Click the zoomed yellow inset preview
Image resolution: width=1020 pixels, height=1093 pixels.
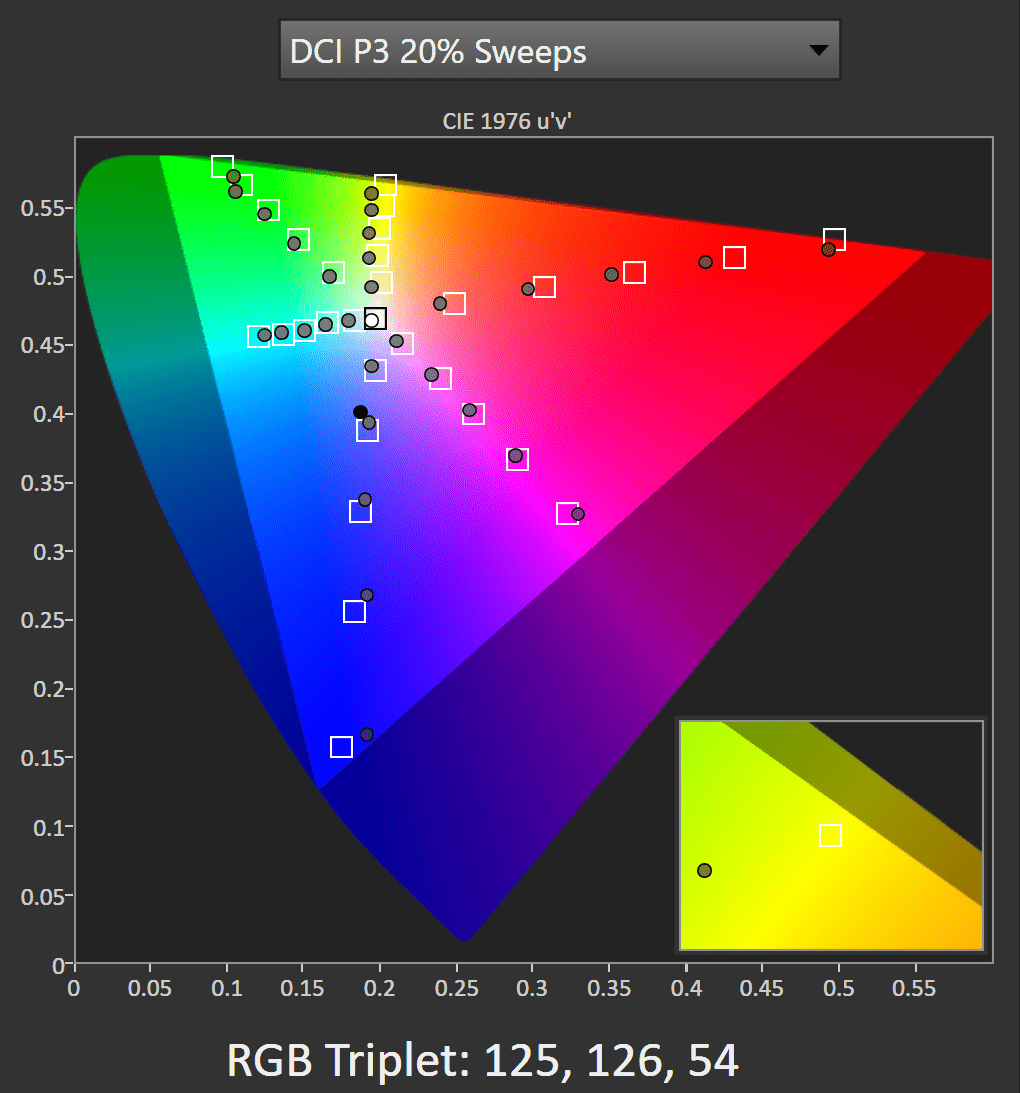831,835
